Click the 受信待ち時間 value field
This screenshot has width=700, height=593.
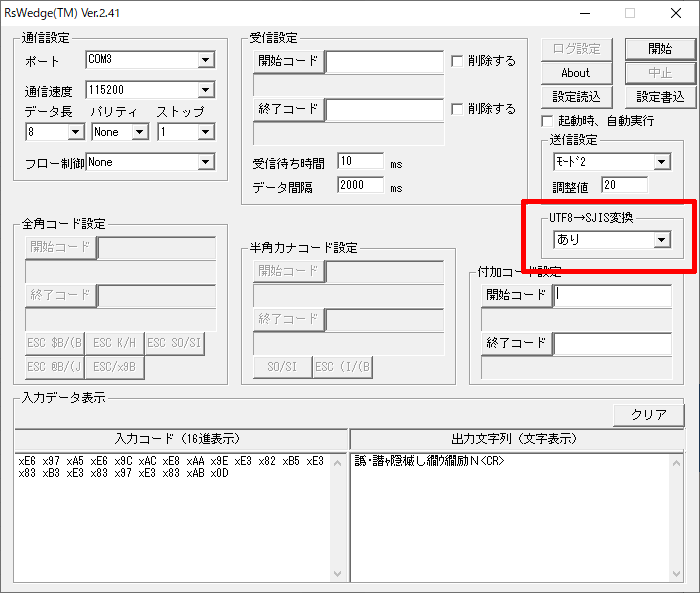coord(361,161)
